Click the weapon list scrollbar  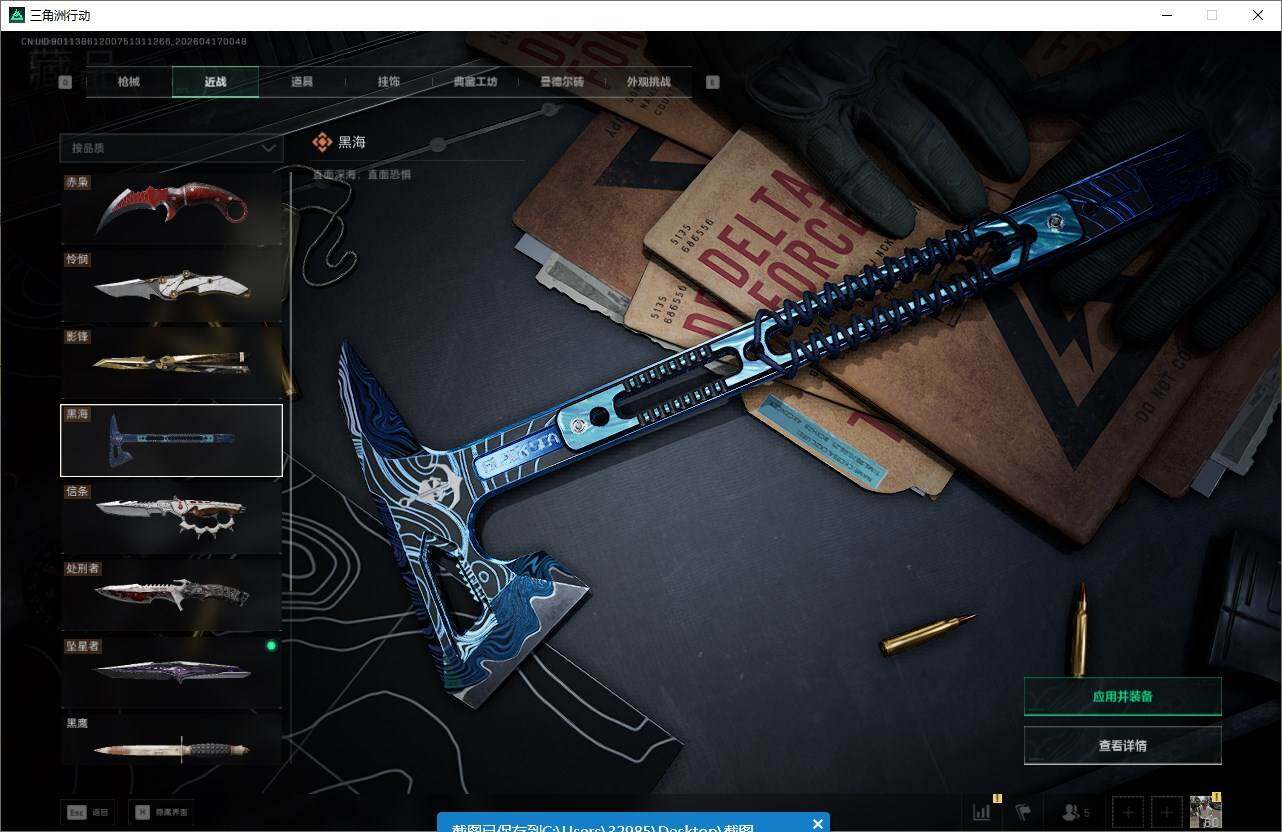[290, 470]
